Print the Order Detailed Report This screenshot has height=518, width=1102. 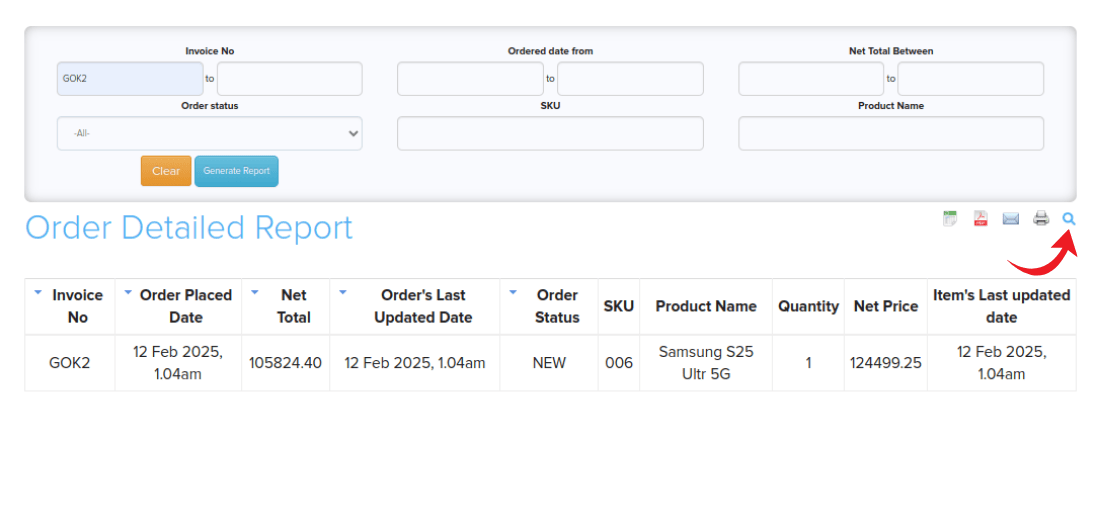[x=1041, y=219]
